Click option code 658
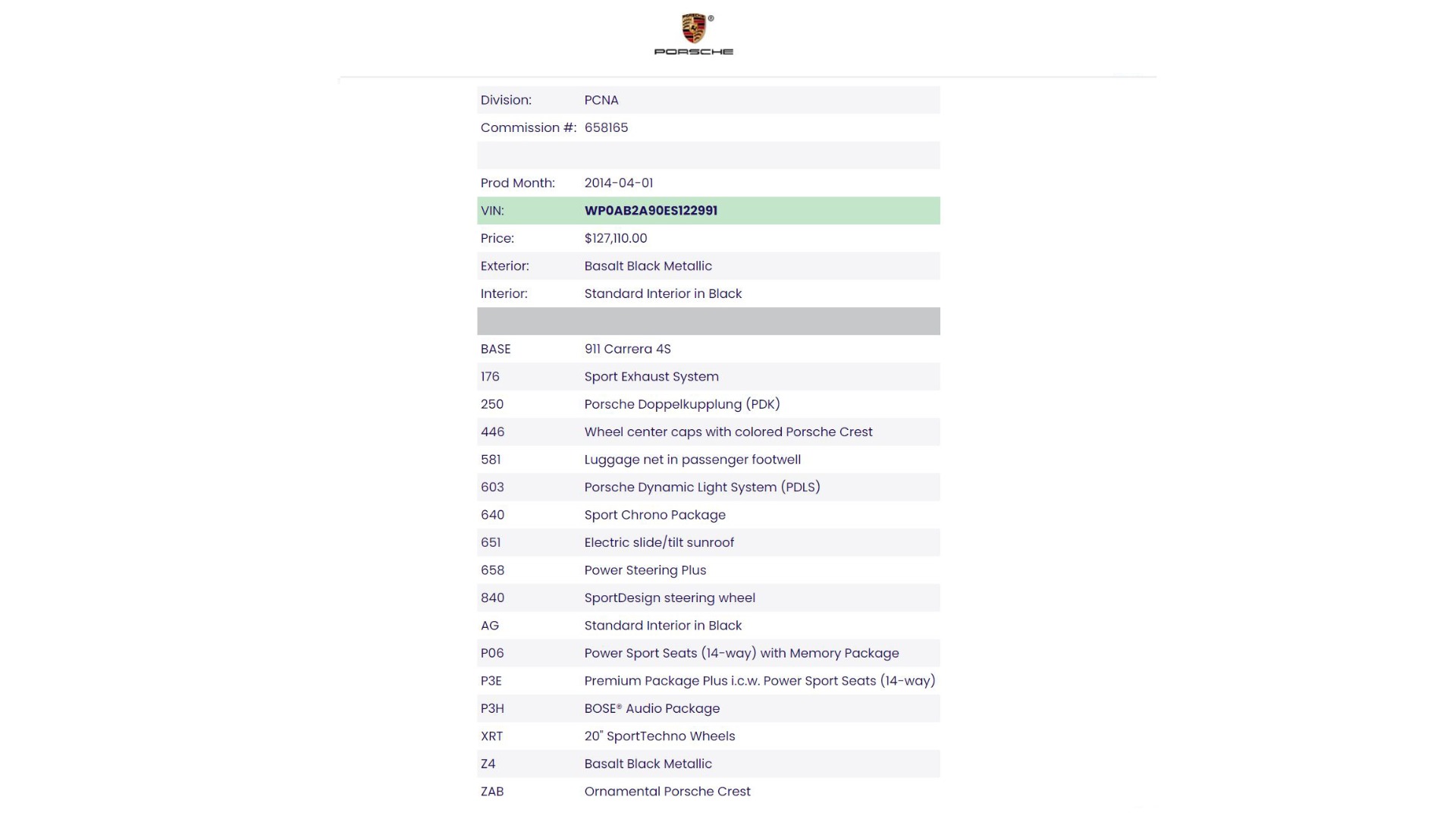The width and height of the screenshot is (1456, 819). (492, 570)
